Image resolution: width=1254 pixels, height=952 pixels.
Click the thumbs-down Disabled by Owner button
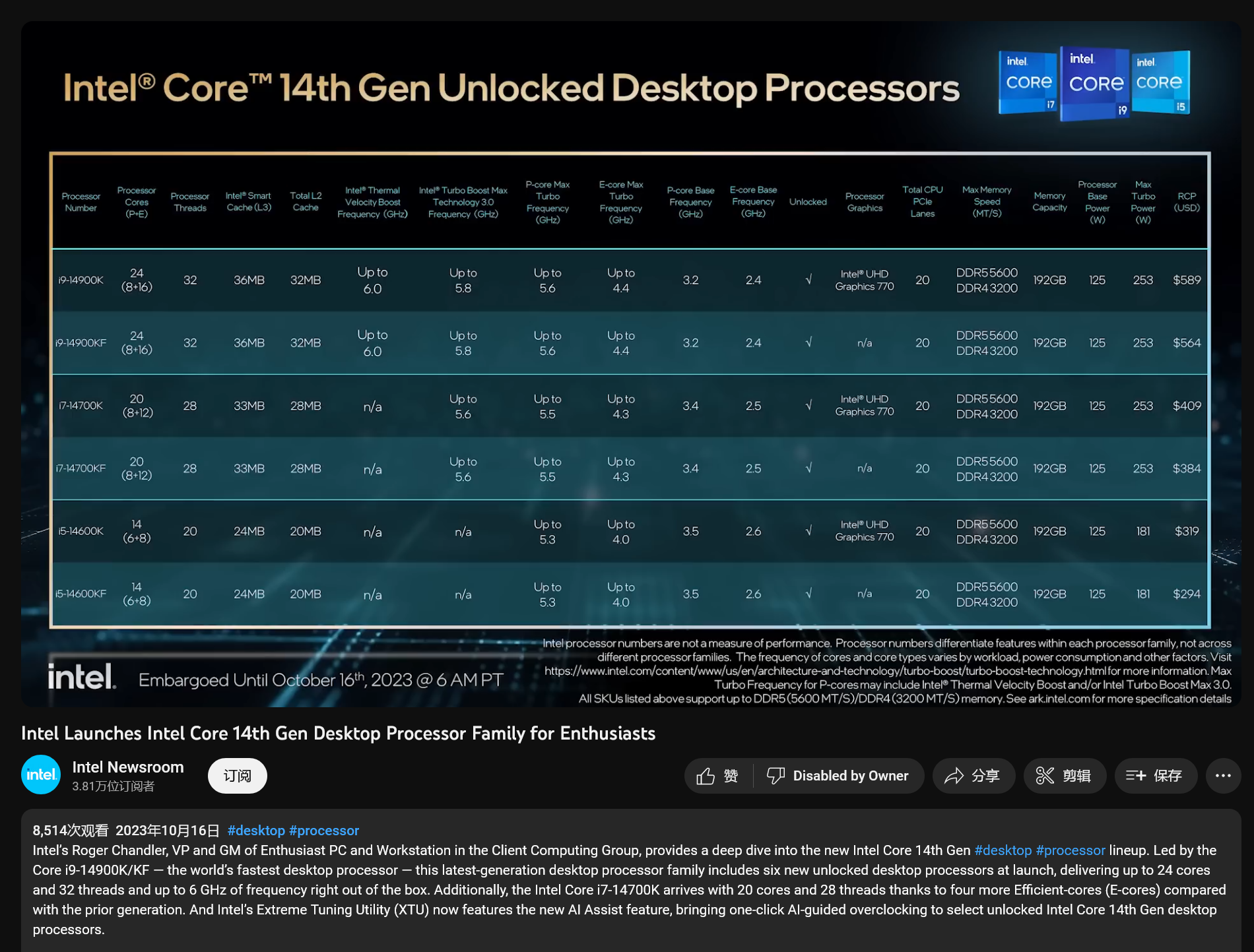click(838, 776)
